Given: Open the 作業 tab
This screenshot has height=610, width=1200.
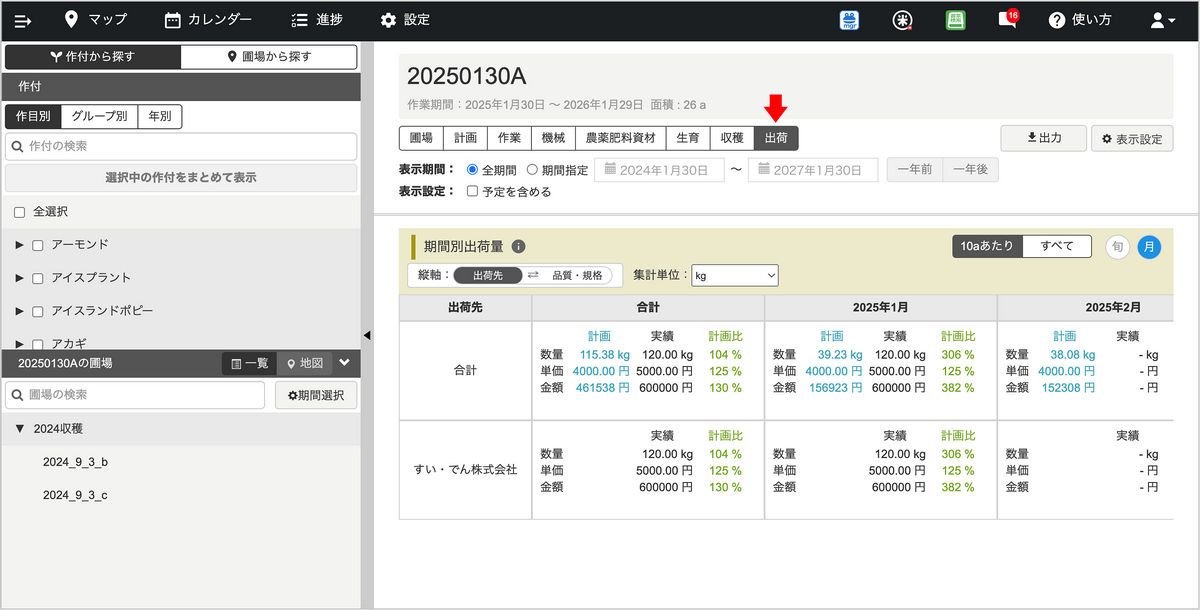Looking at the screenshot, I should (509, 138).
